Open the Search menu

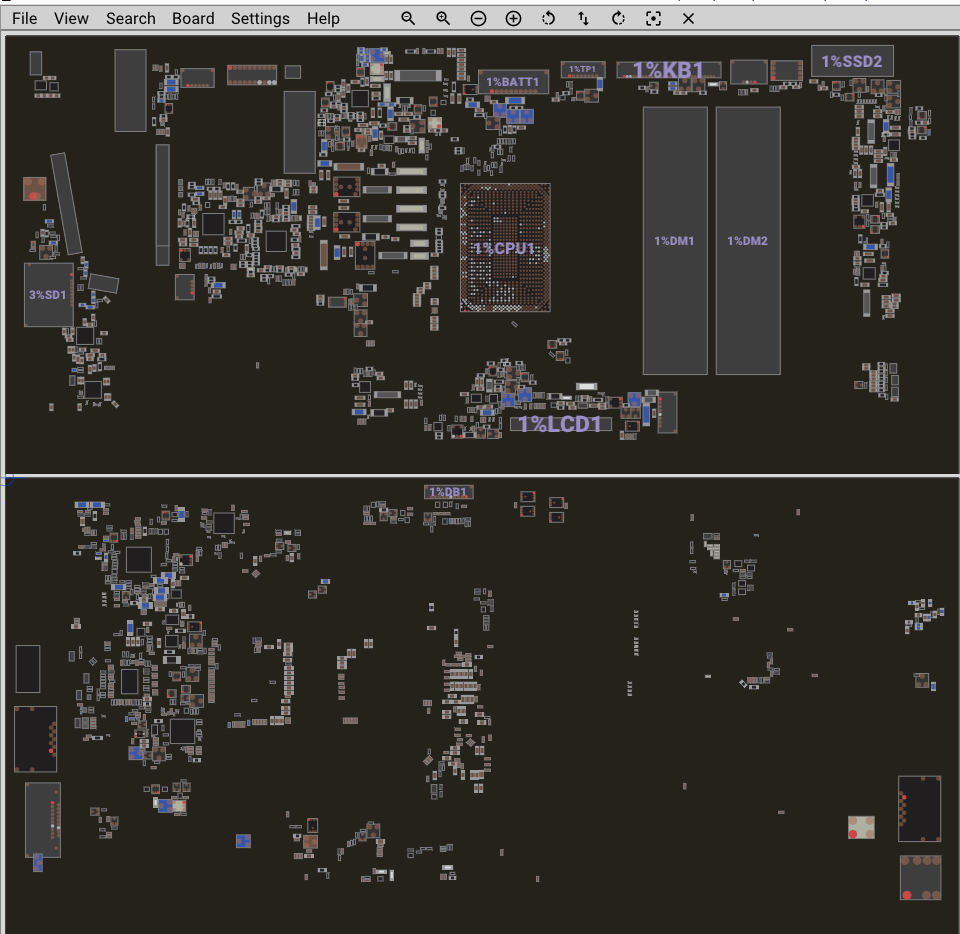pyautogui.click(x=131, y=18)
